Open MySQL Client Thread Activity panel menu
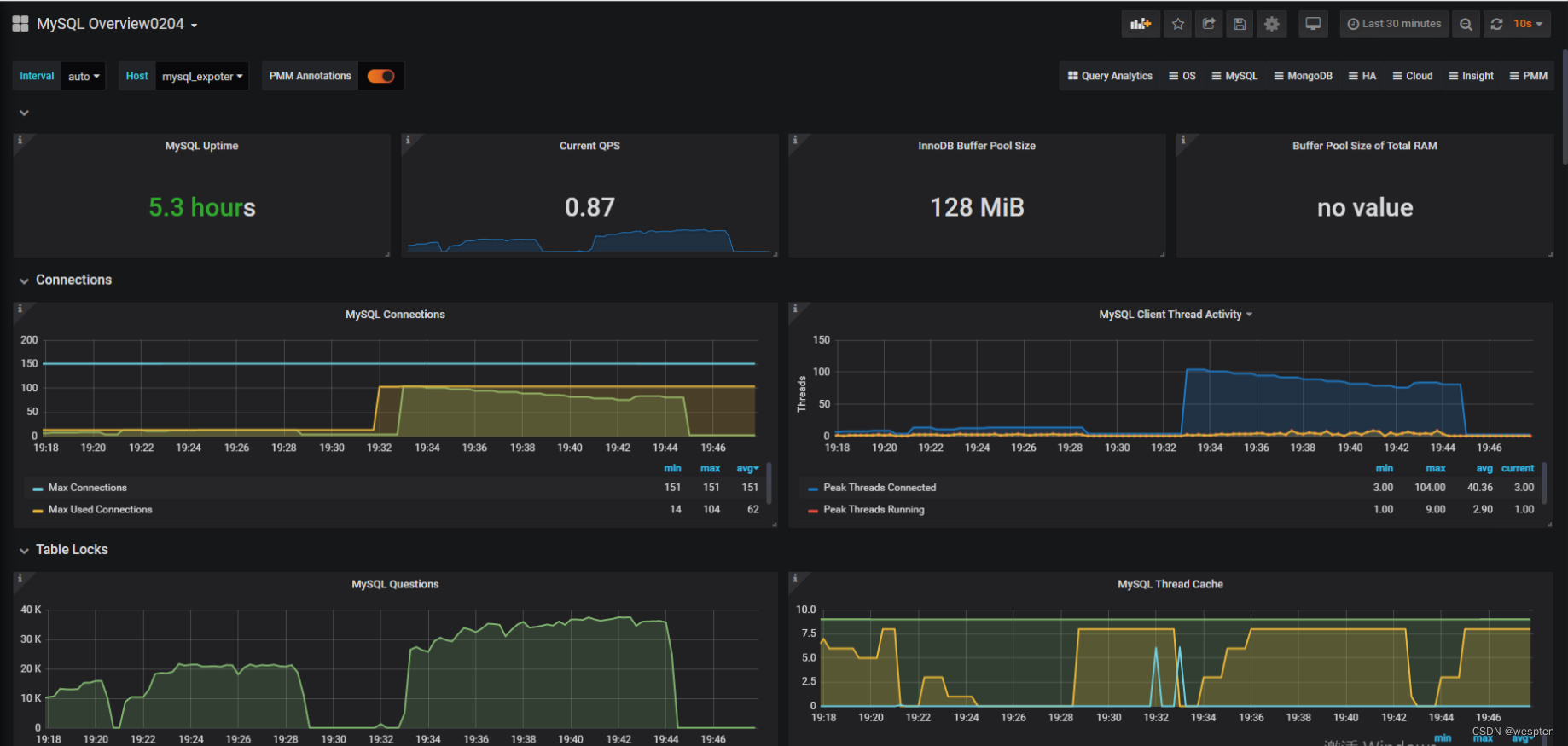This screenshot has width=1568, height=746. (1176, 315)
